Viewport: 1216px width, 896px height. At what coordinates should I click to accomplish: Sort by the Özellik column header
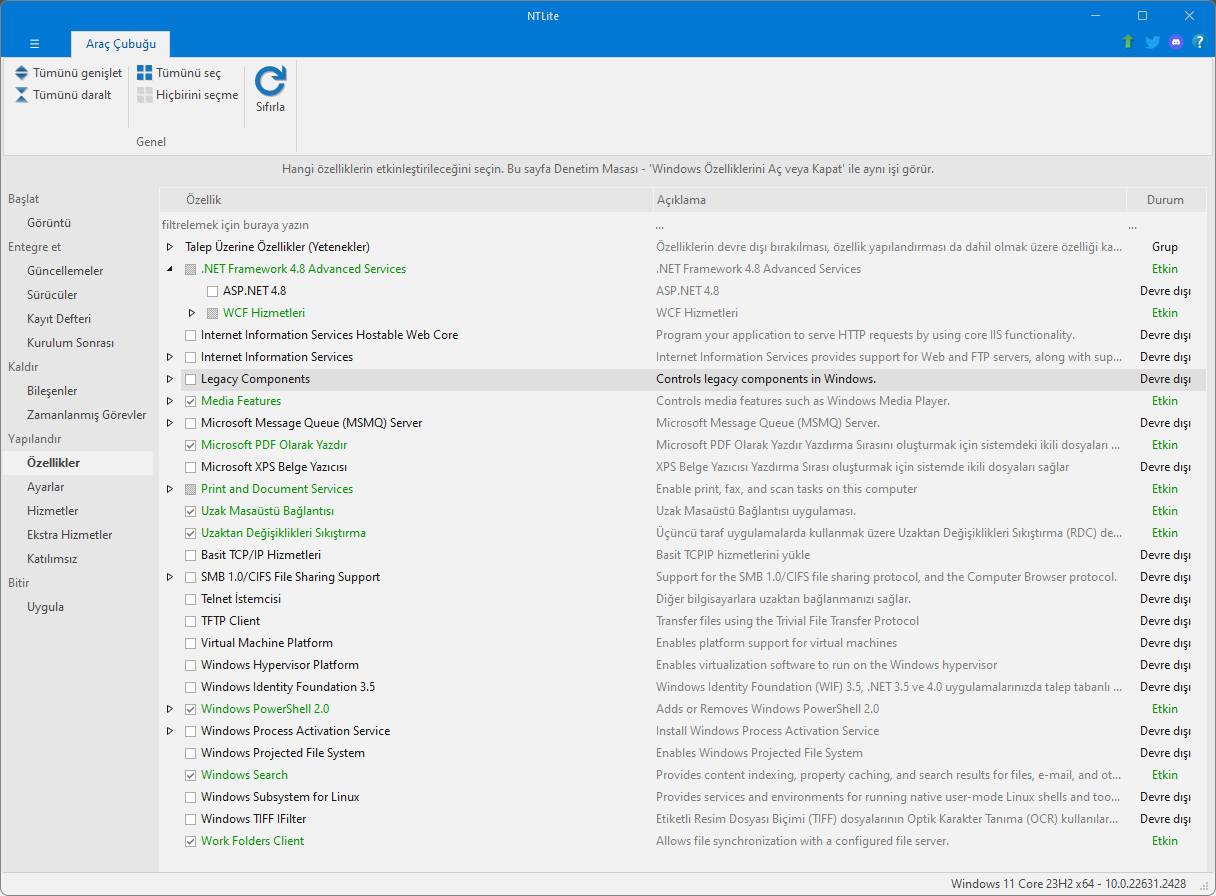coord(406,200)
